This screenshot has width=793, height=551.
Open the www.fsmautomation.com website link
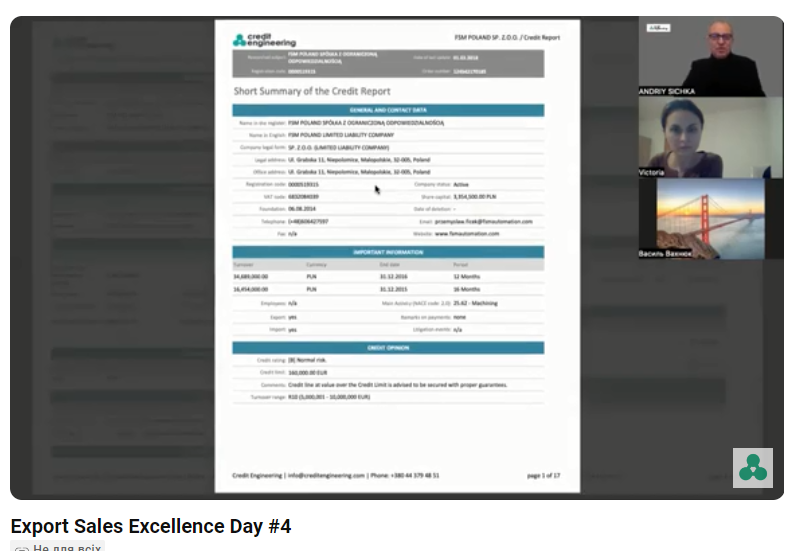point(467,234)
